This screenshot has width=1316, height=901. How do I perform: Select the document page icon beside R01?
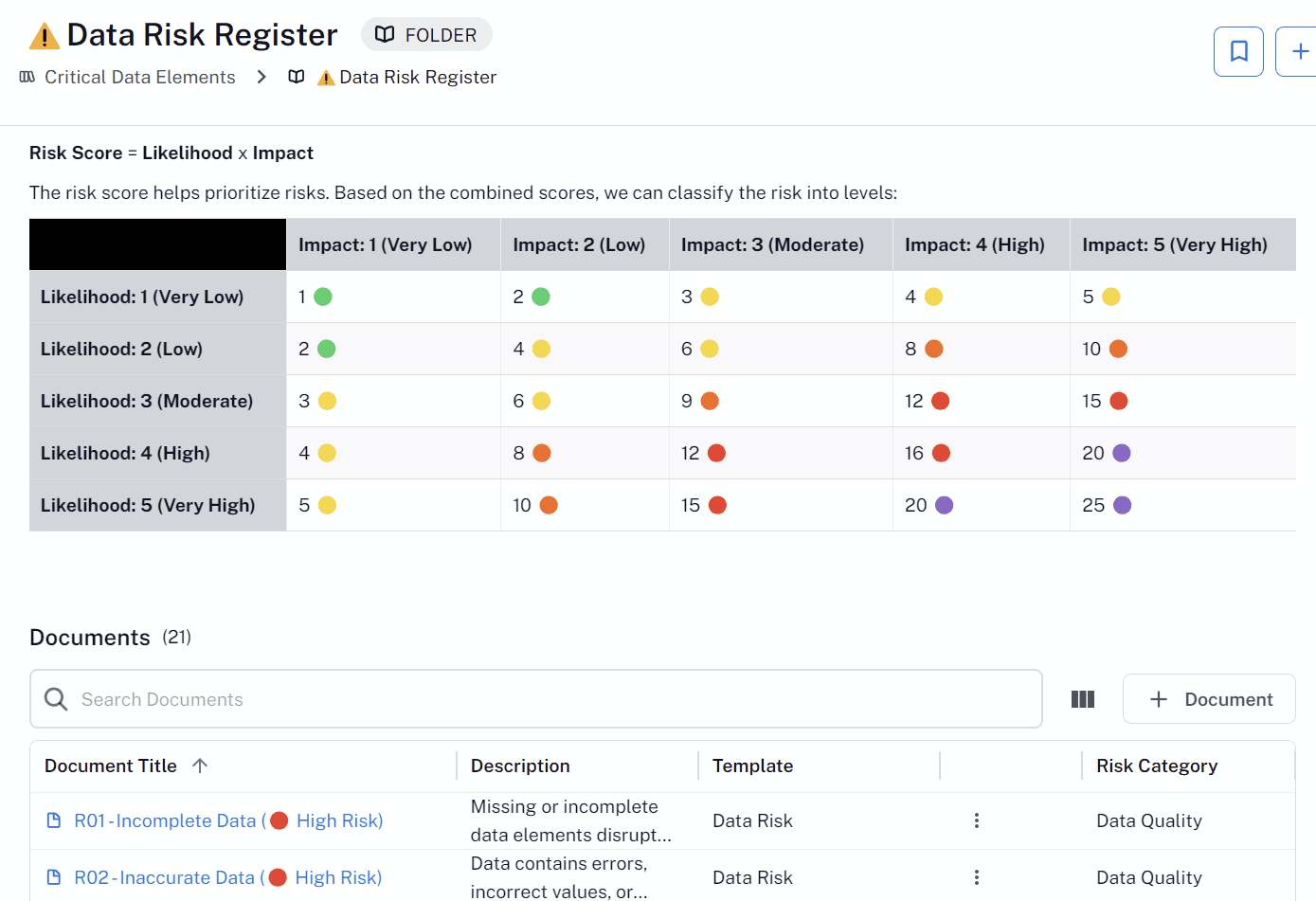tap(54, 820)
